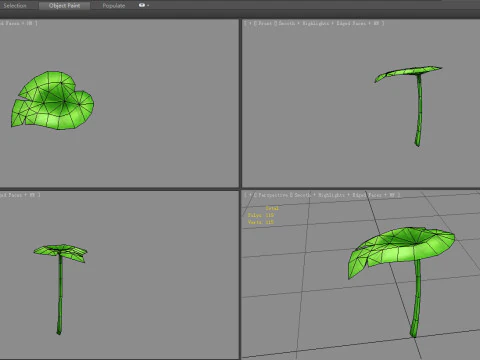
Task: Click the yellow Total statistics header
Action: (272, 208)
